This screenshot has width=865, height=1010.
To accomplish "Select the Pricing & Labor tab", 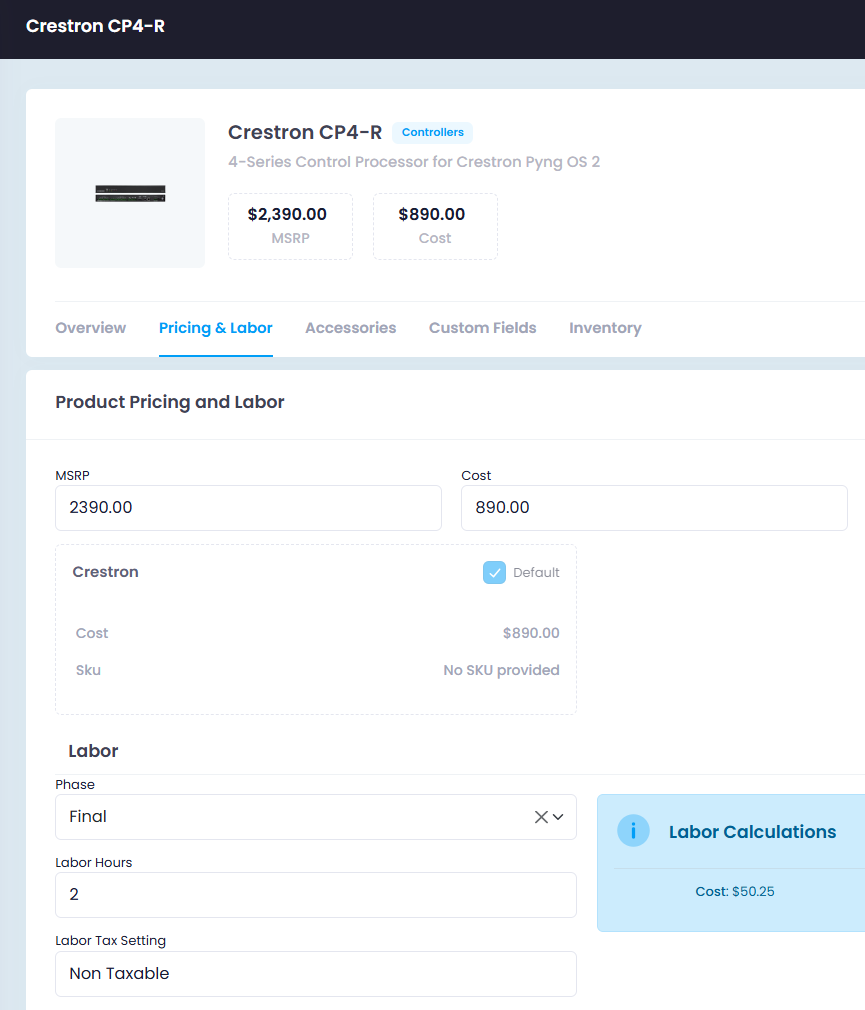I will click(x=216, y=328).
